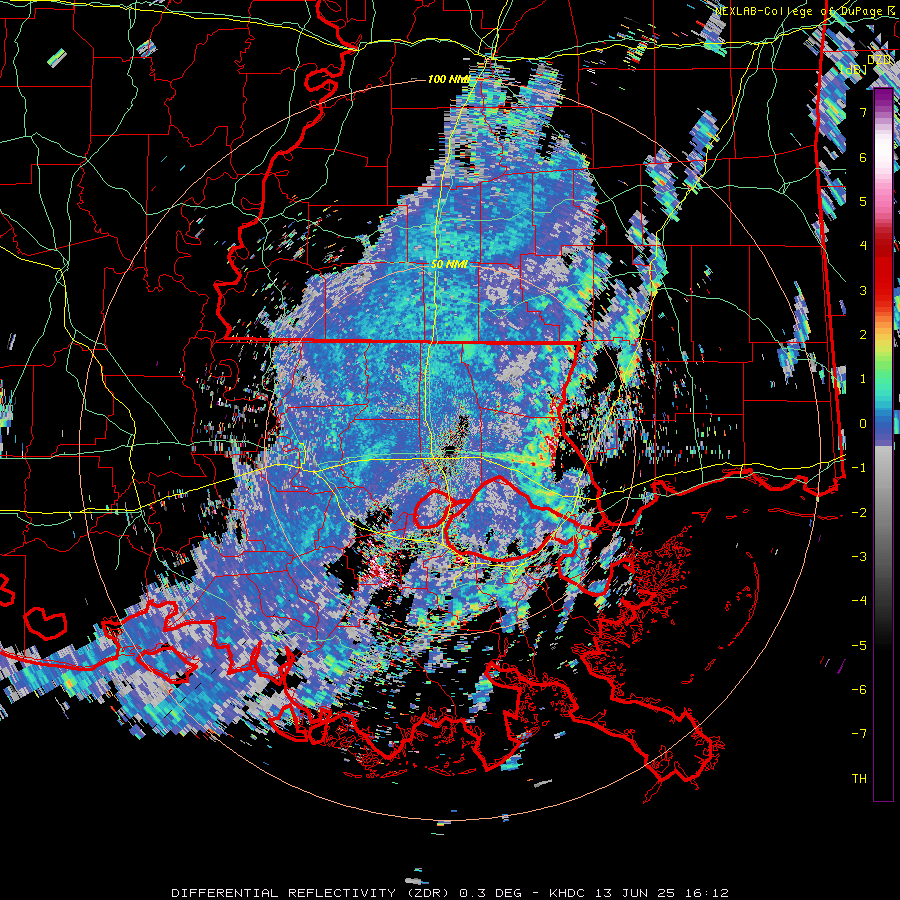900x900 pixels.
Task: Click the TH threshold label on the scale
Action: click(x=859, y=778)
